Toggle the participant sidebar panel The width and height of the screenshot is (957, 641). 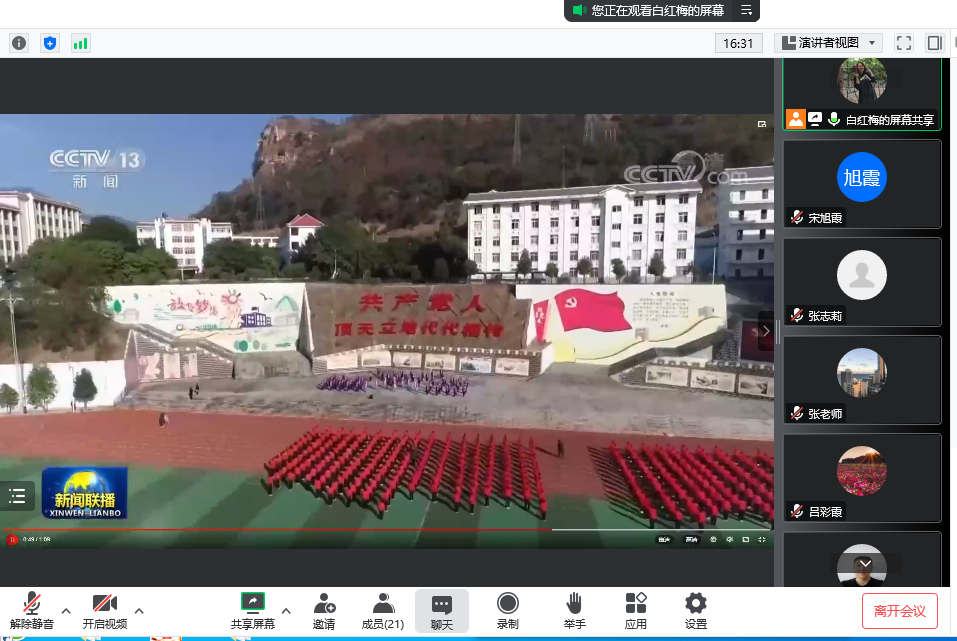934,43
